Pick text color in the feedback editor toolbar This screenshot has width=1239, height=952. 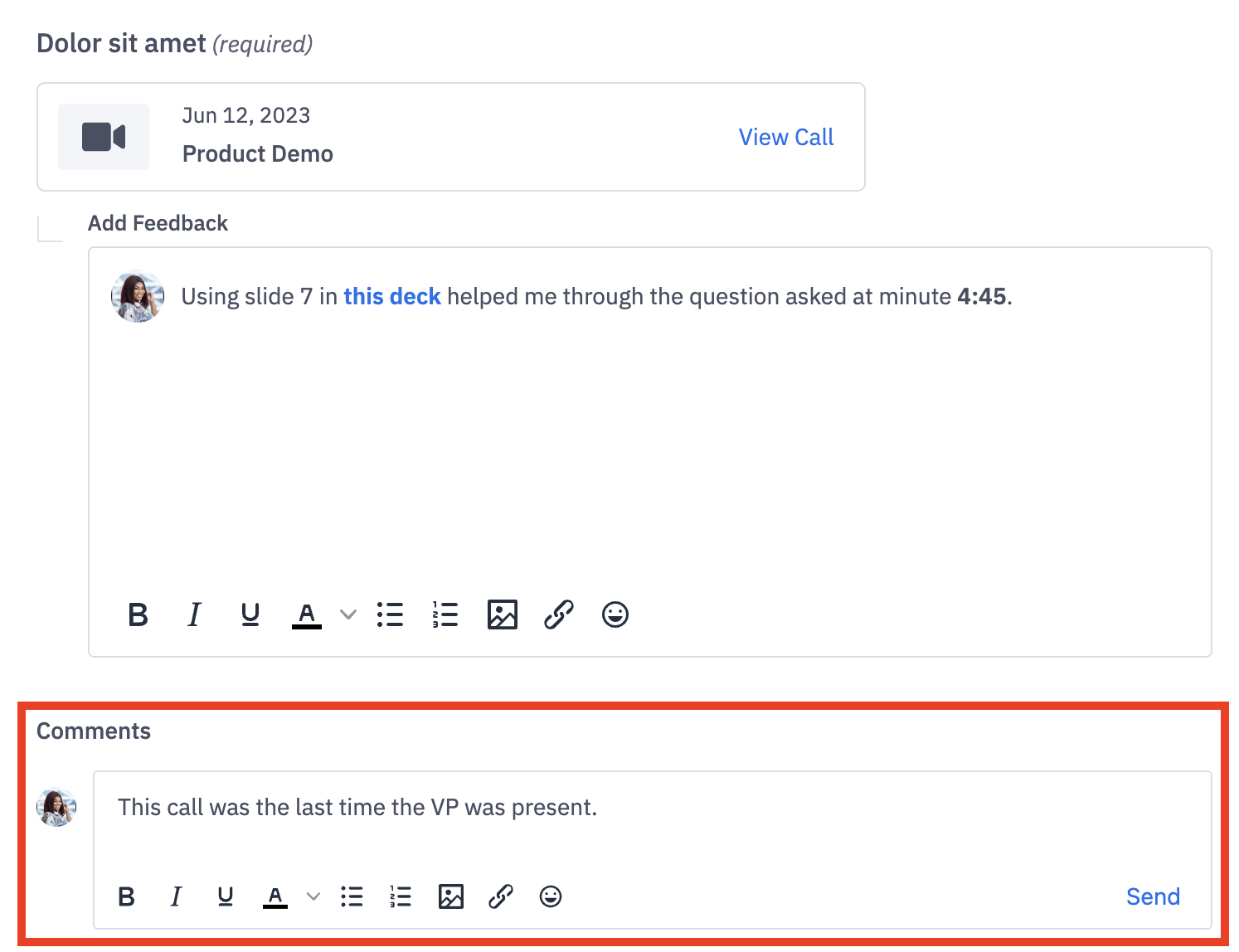pos(307,614)
